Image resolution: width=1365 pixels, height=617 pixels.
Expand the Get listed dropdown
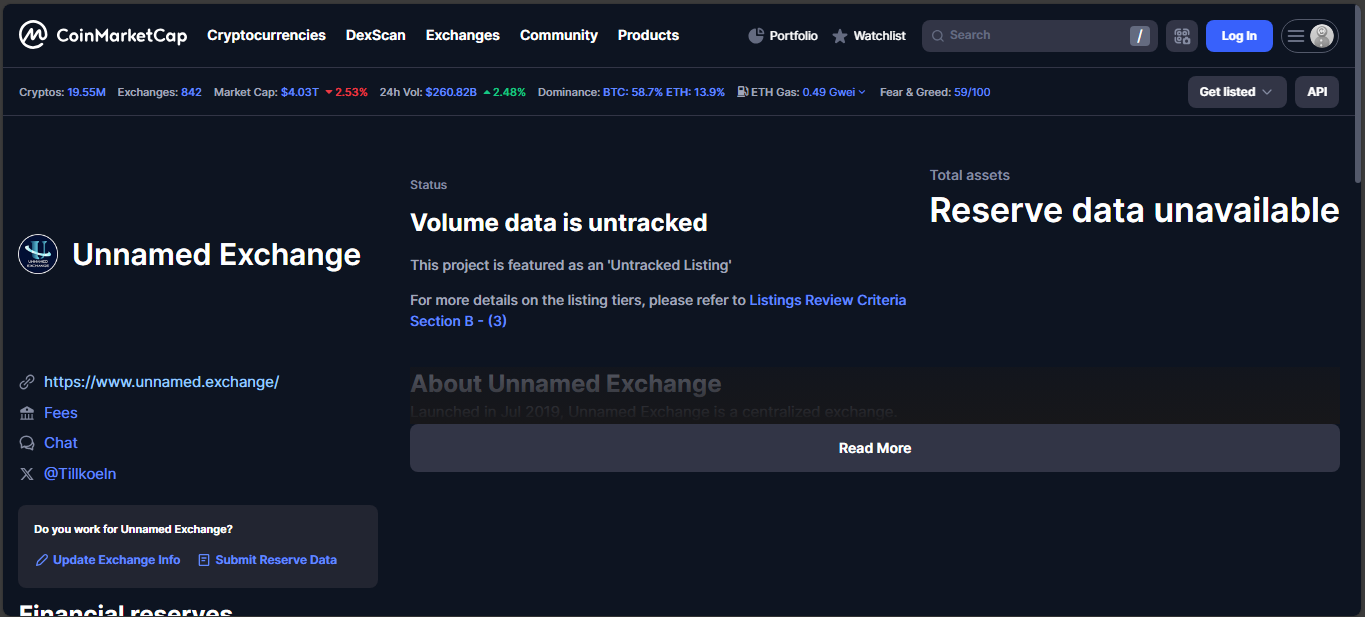click(x=1236, y=92)
